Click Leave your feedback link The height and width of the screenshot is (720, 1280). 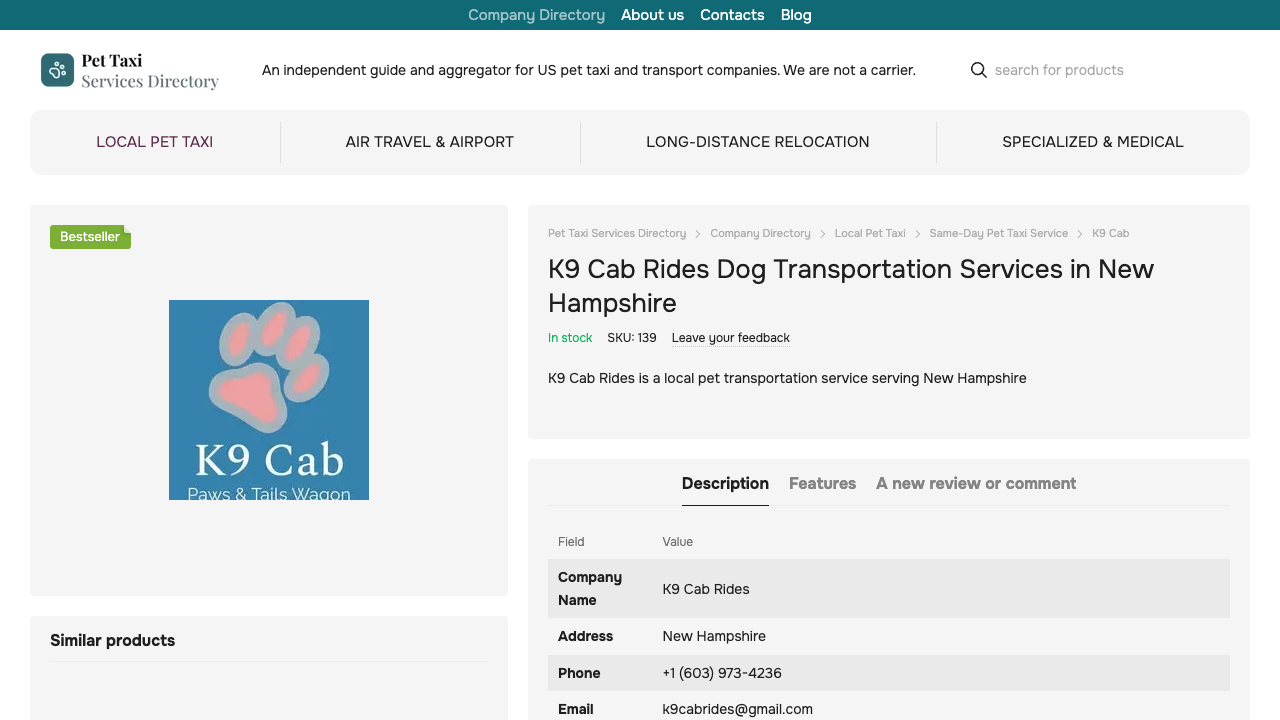[731, 338]
